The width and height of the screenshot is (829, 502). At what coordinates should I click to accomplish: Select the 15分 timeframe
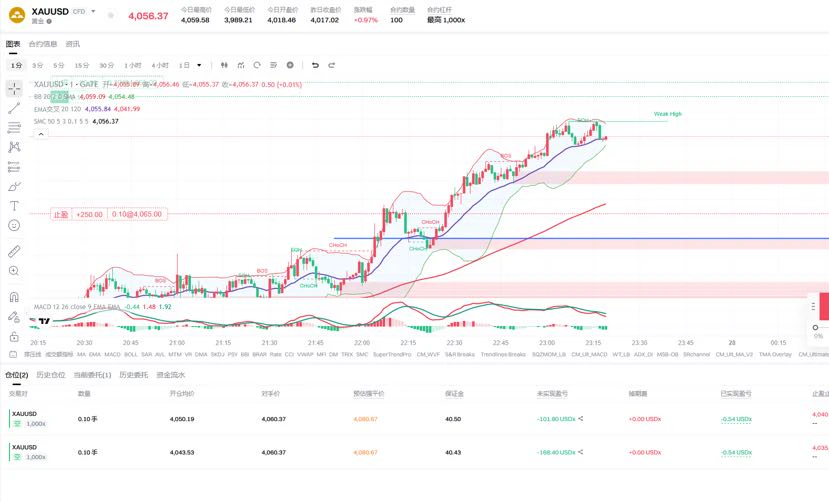click(x=81, y=65)
